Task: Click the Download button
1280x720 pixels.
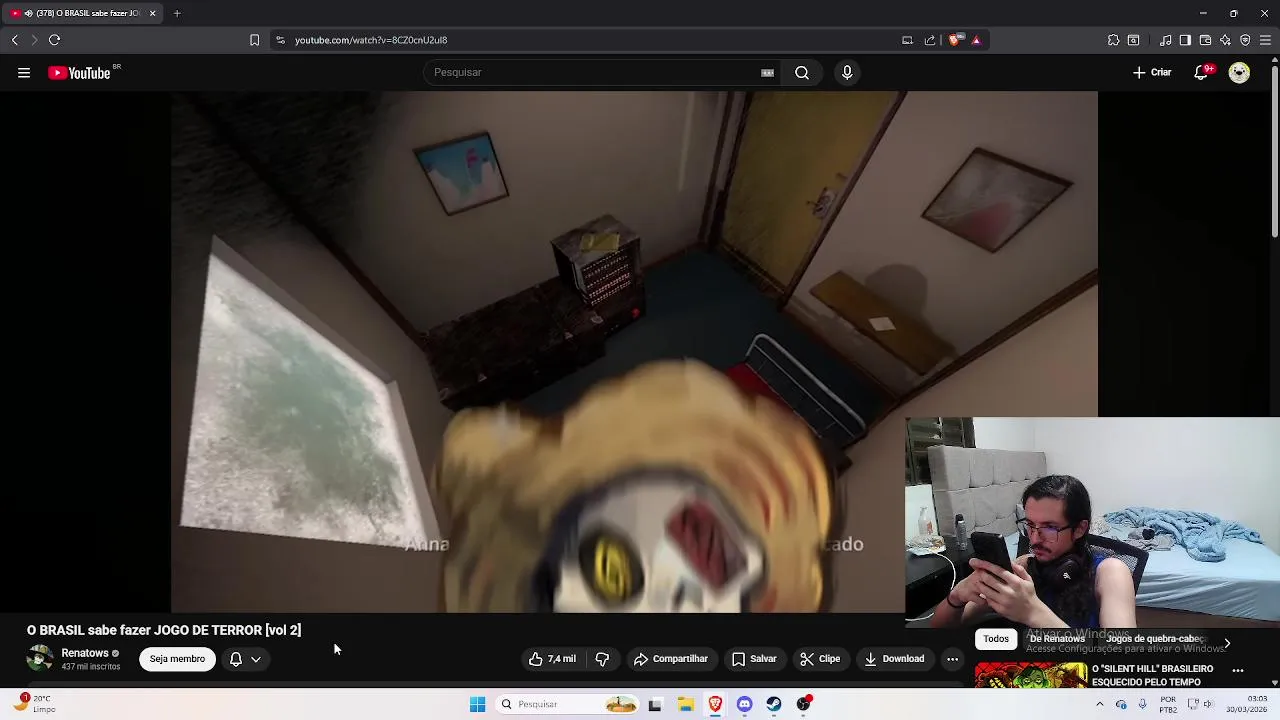Action: coord(894,659)
